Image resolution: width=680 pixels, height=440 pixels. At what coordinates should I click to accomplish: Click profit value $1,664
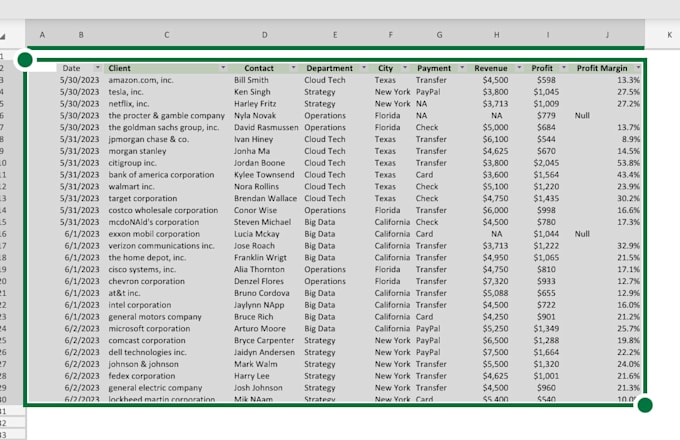click(x=546, y=352)
